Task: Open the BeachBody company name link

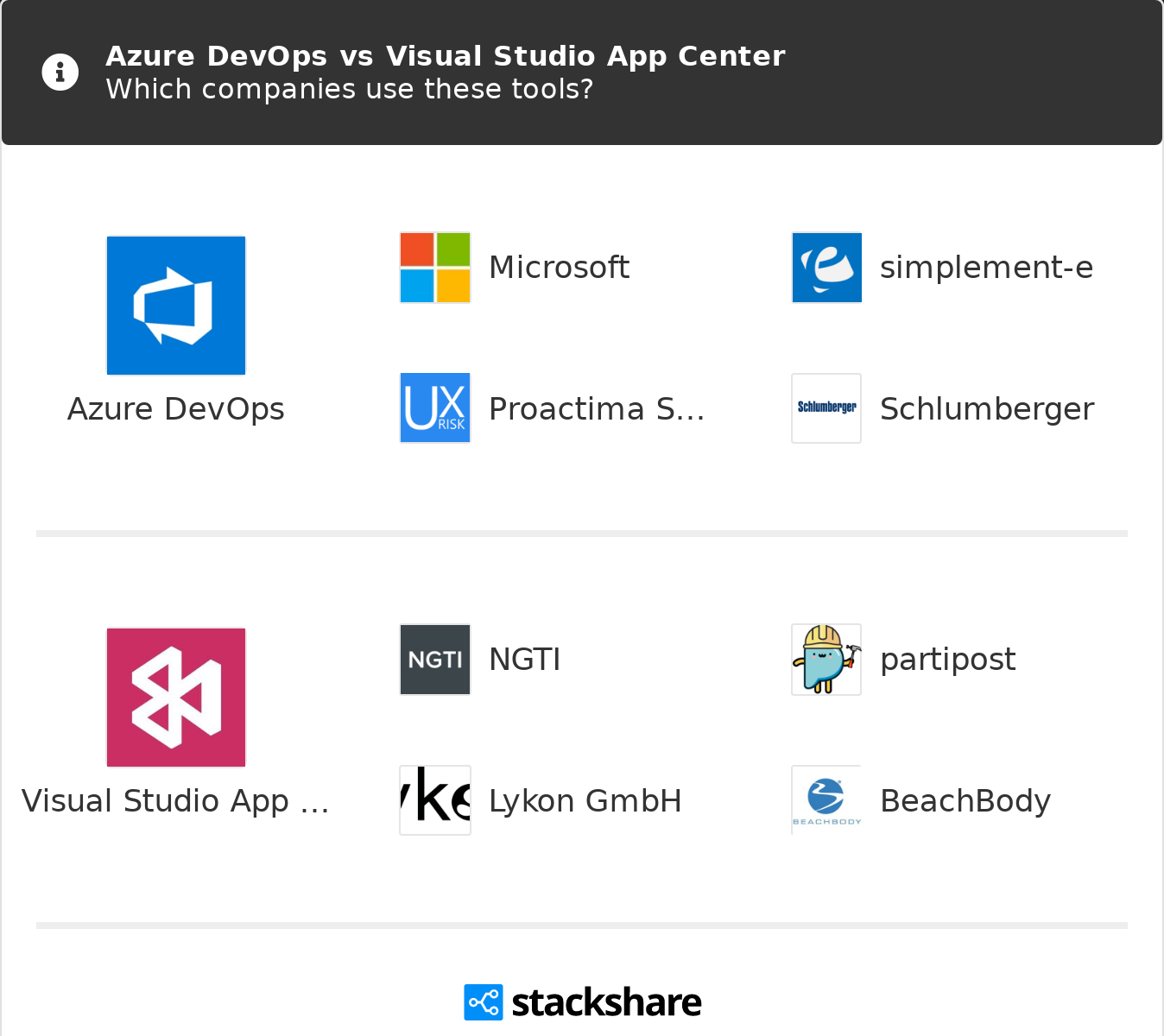Action: tap(965, 801)
